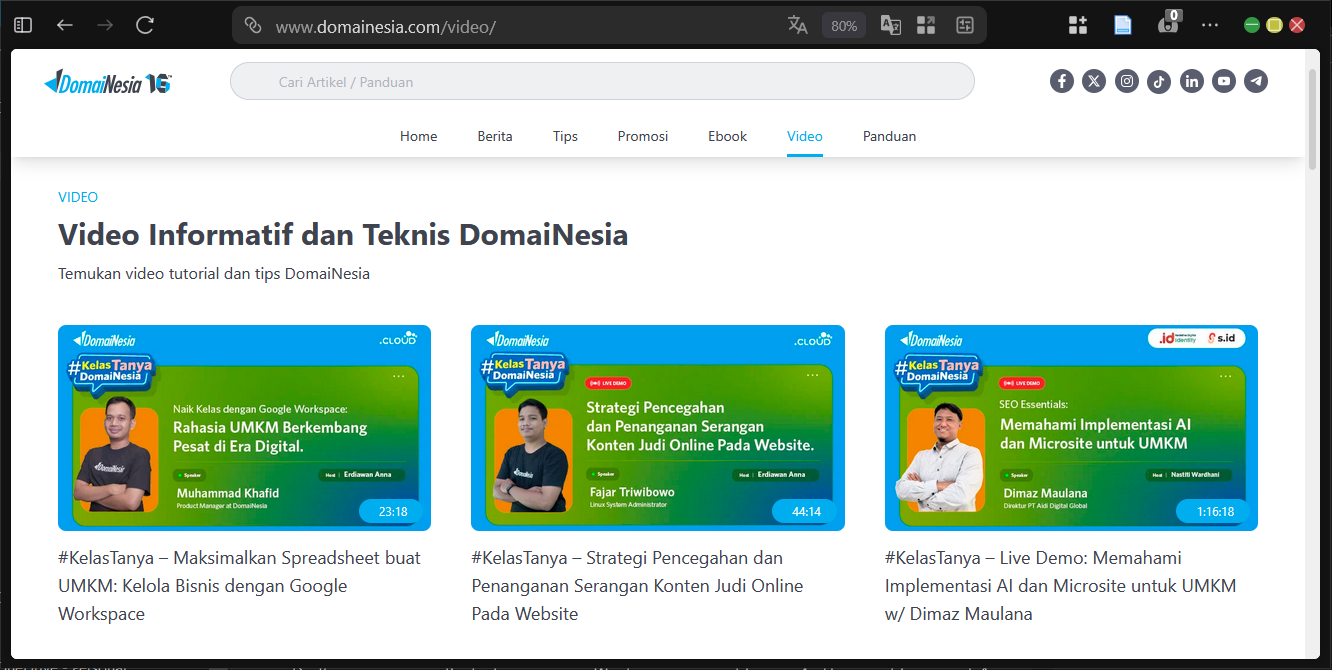Click the translate page icon in toolbar

(x=798, y=25)
